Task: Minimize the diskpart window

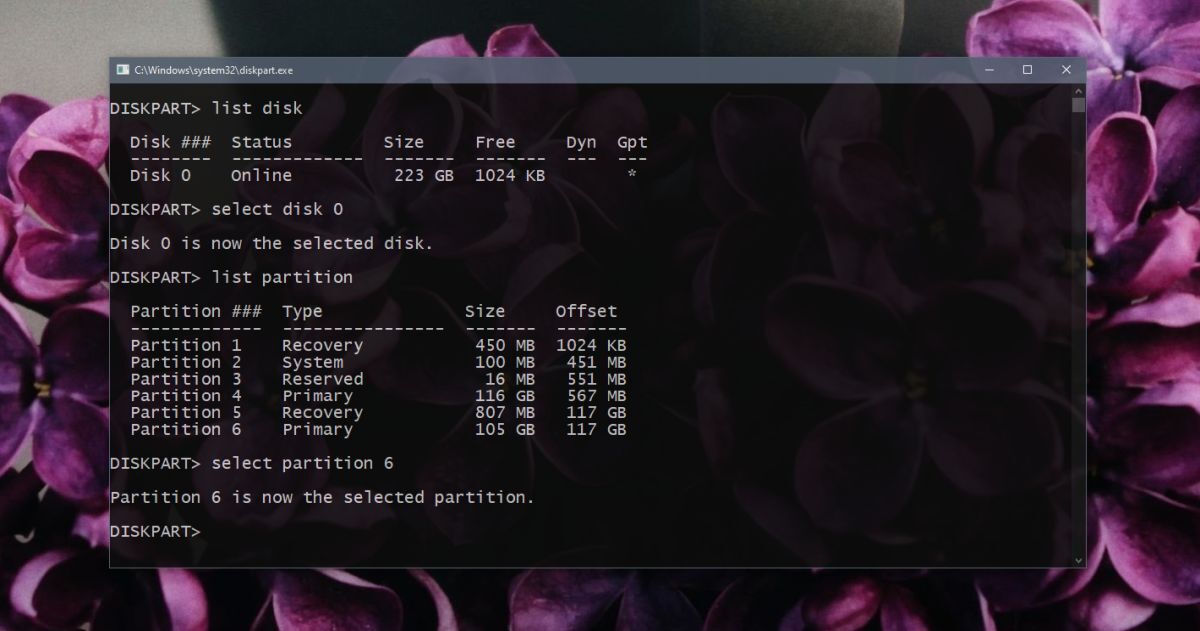Action: (x=988, y=70)
